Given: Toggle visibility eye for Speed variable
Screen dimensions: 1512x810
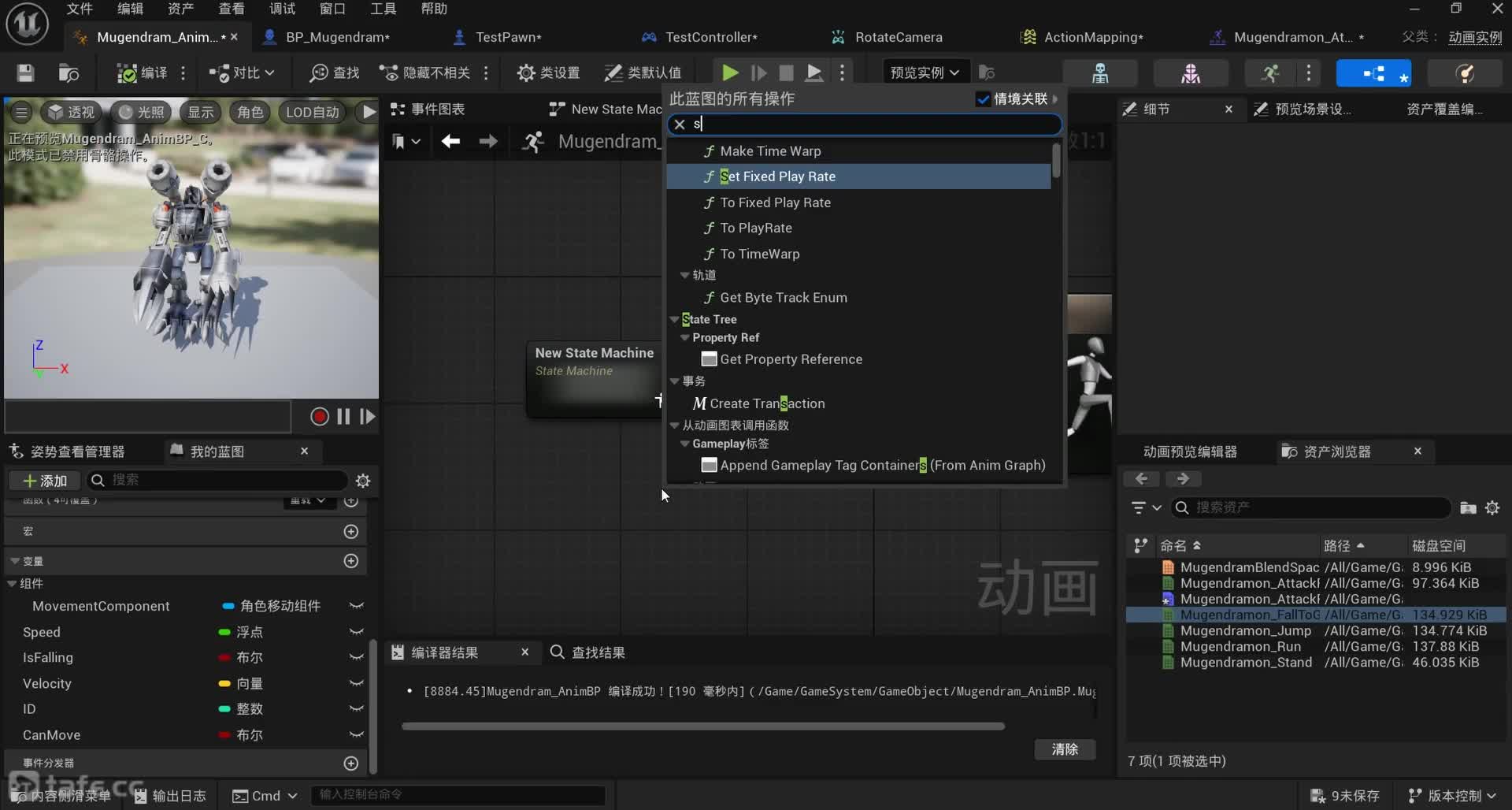Looking at the screenshot, I should 356,632.
